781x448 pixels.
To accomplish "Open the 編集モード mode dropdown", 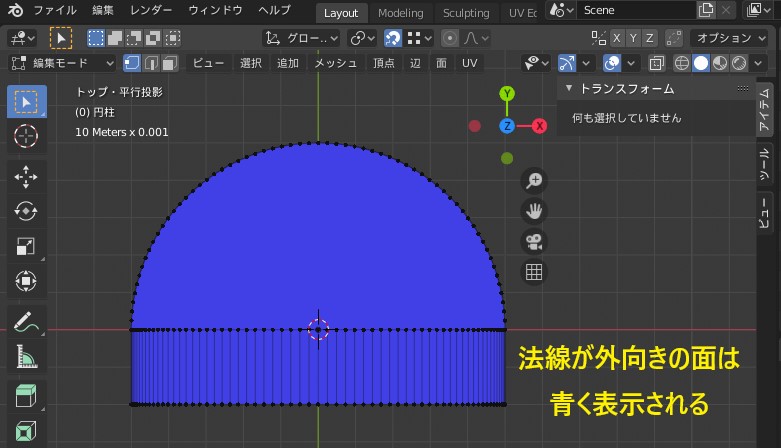I will 62,63.
